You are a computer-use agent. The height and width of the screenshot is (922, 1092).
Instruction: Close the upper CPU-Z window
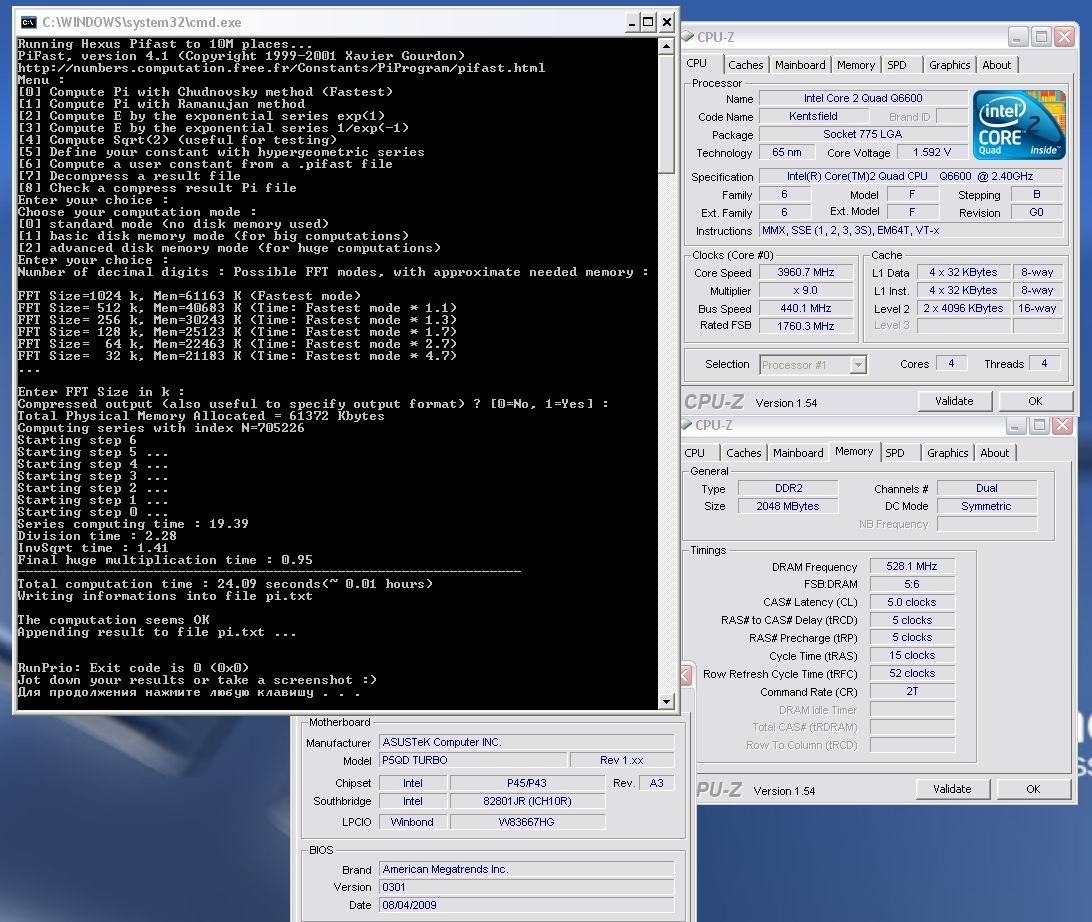tap(1064, 36)
